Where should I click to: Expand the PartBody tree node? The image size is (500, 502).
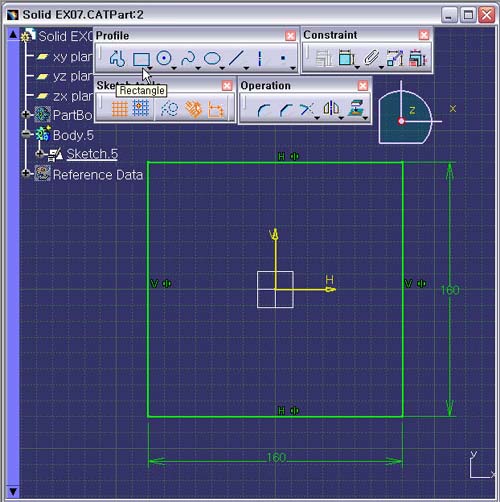click(26, 115)
